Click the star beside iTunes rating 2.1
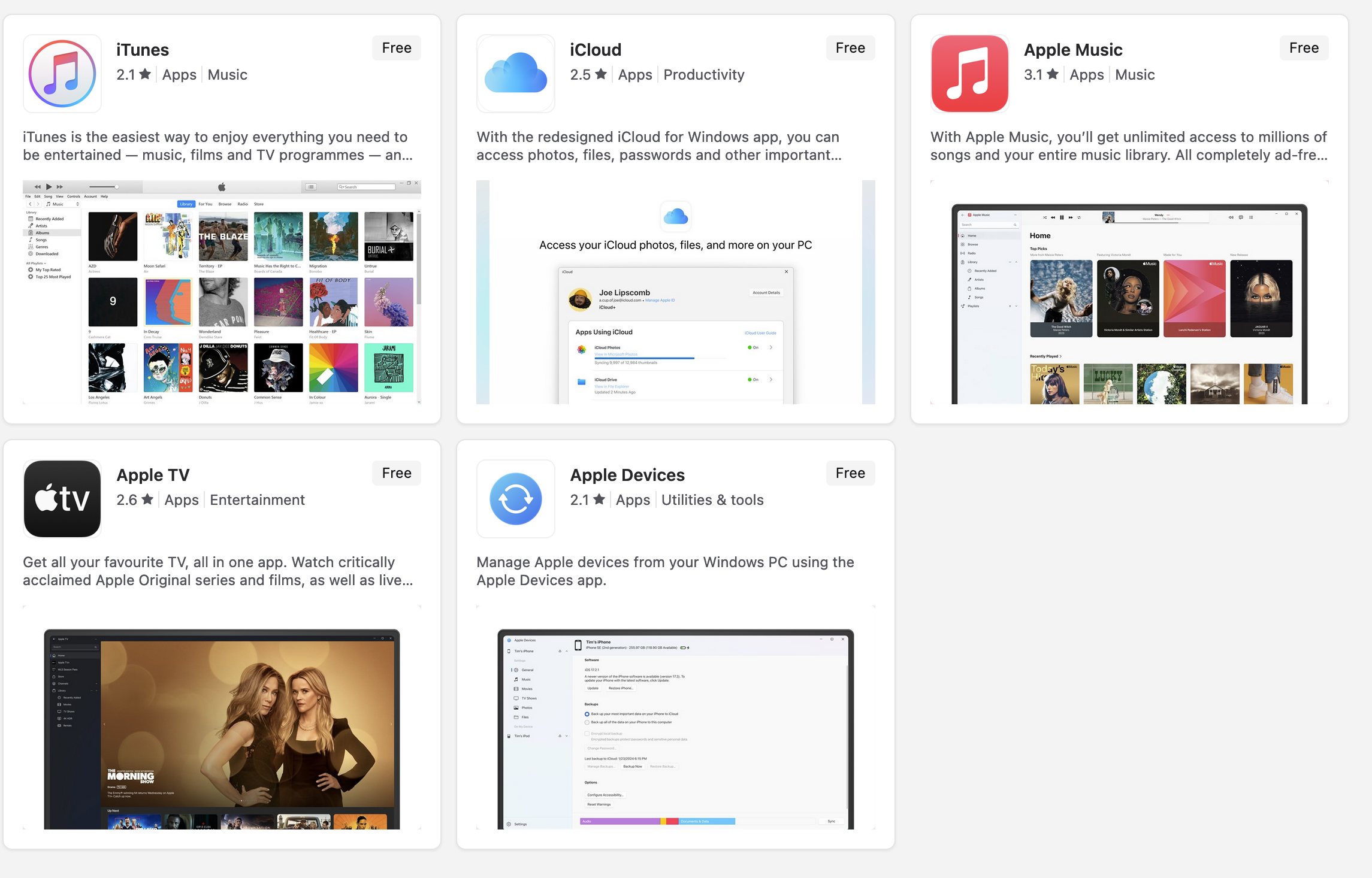 click(145, 74)
